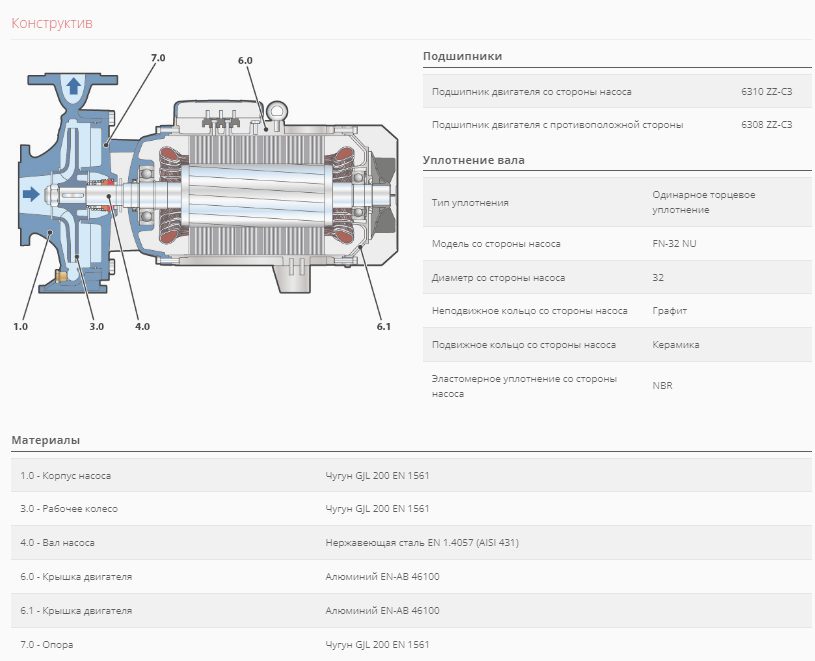815x661 pixels.
Task: Click the pump cross-section diagram
Action: [x=208, y=192]
